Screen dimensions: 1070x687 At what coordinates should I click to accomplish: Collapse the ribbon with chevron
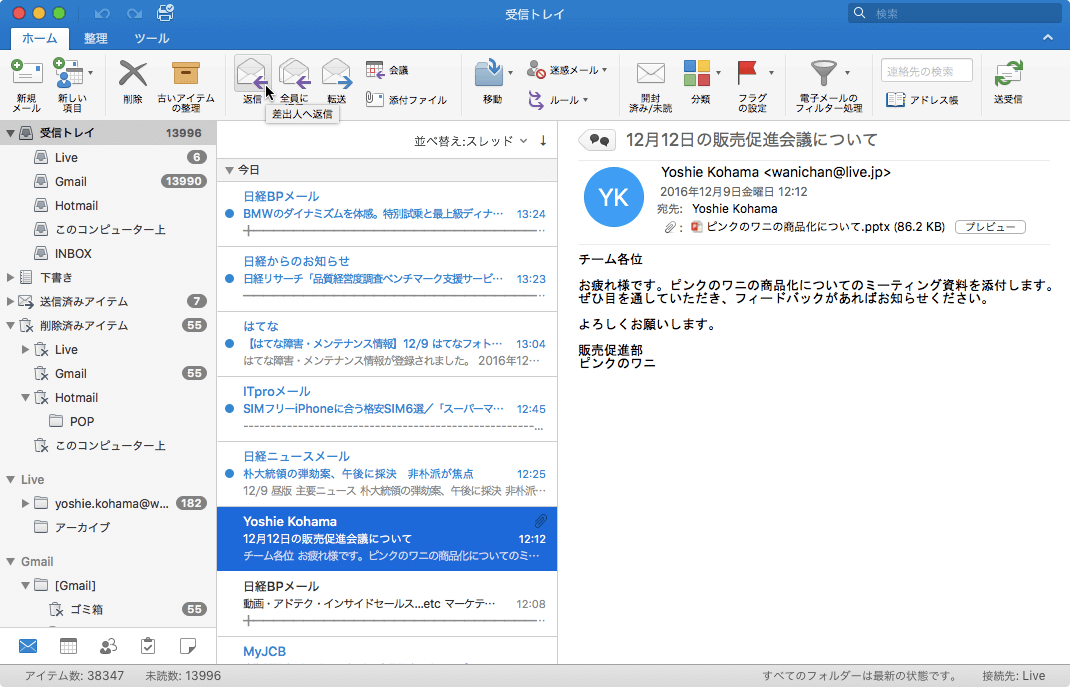point(1047,38)
